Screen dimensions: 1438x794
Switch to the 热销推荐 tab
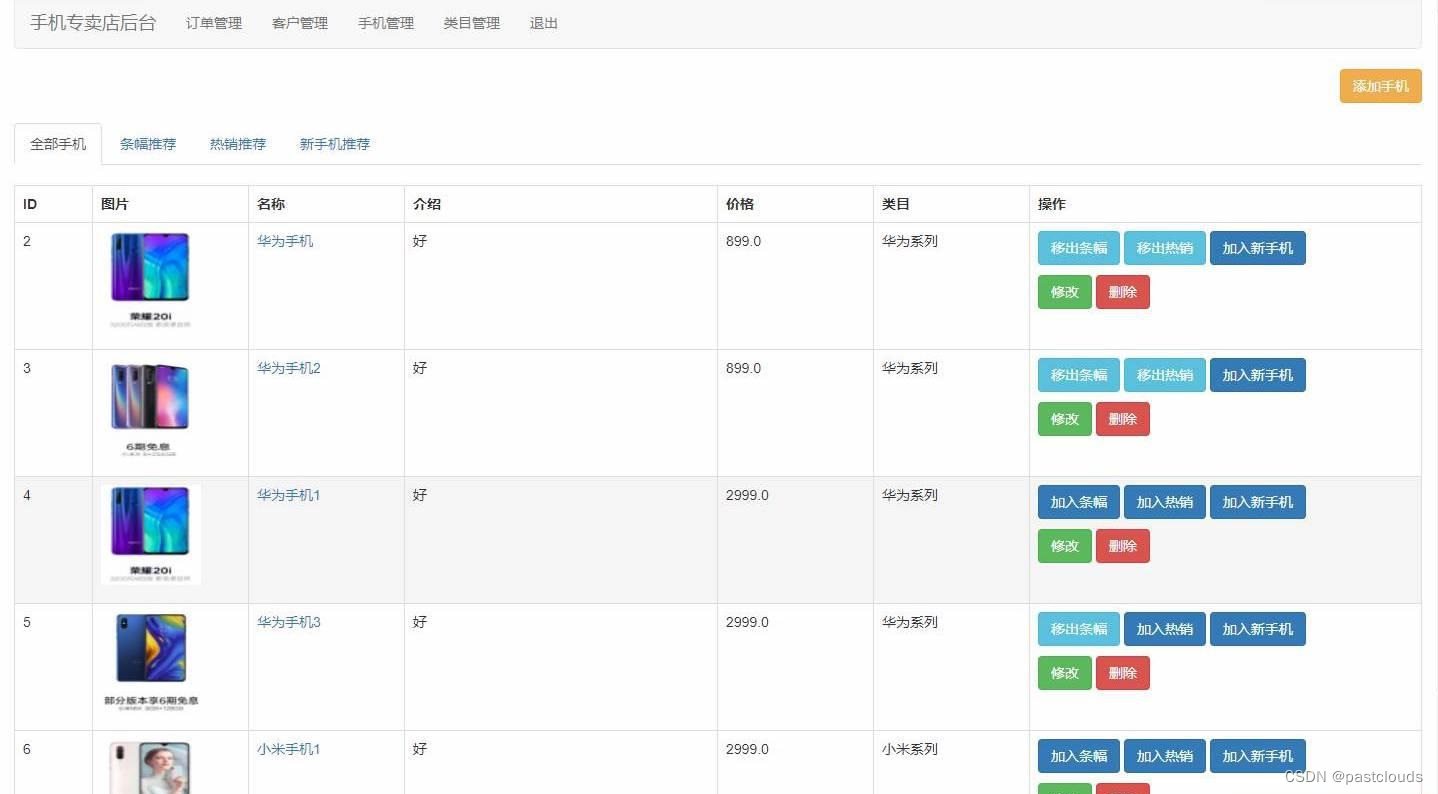237,143
